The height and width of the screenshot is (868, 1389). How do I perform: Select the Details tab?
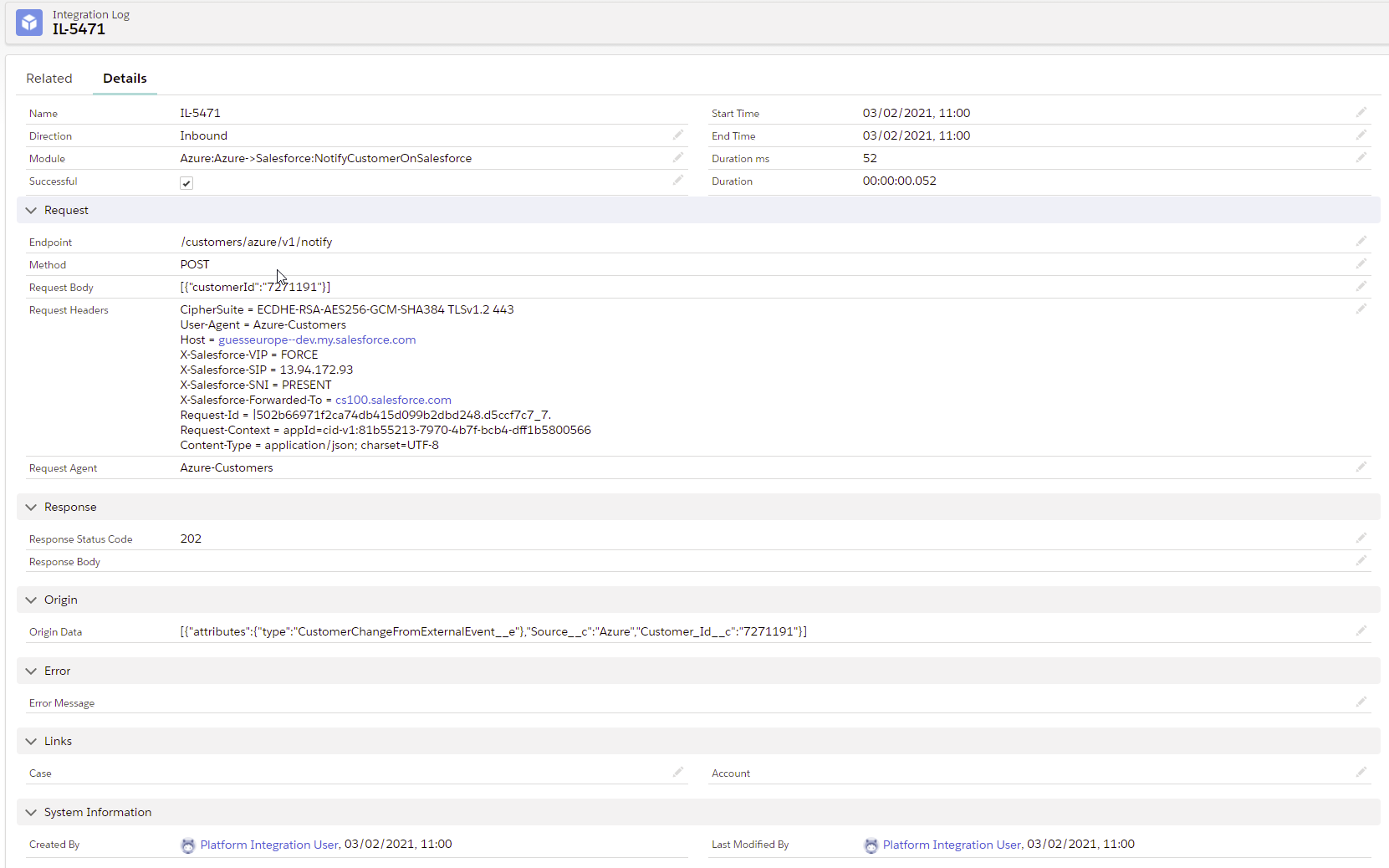(x=125, y=78)
